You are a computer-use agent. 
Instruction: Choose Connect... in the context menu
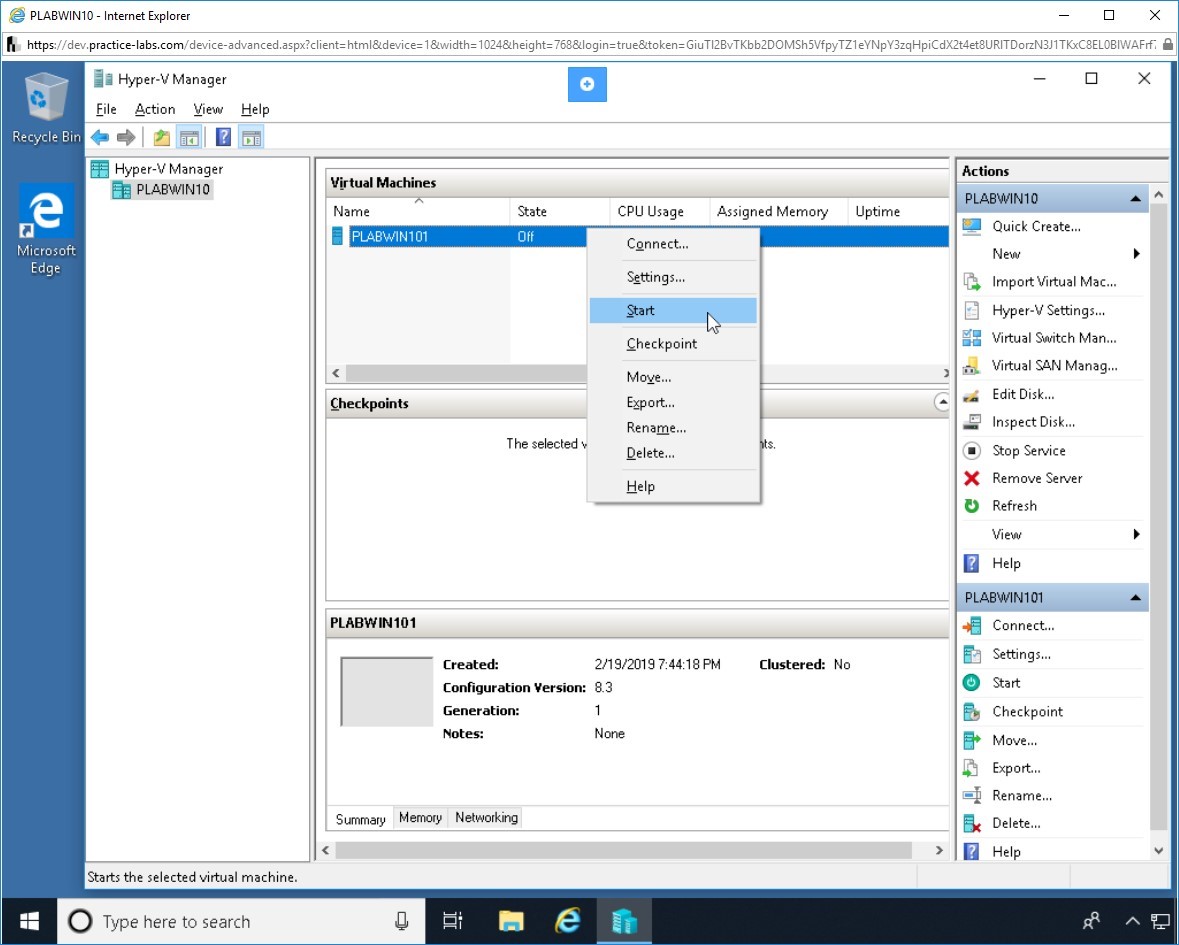pyautogui.click(x=673, y=244)
